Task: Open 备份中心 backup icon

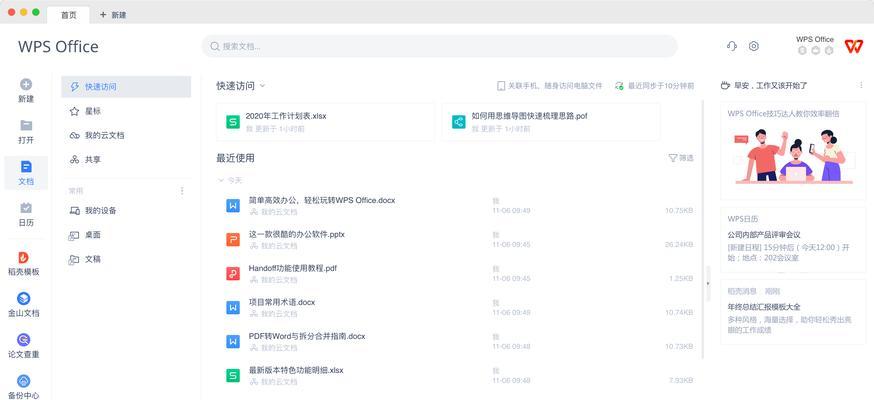Action: [x=23, y=381]
